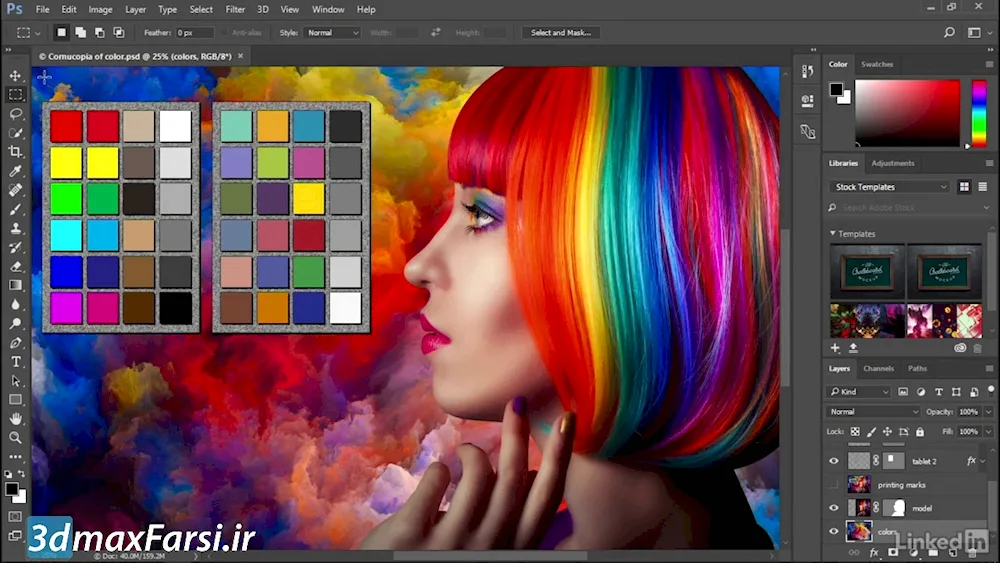Screen dimensions: 1000x563
Task: Hide the model layer
Action: point(834,508)
